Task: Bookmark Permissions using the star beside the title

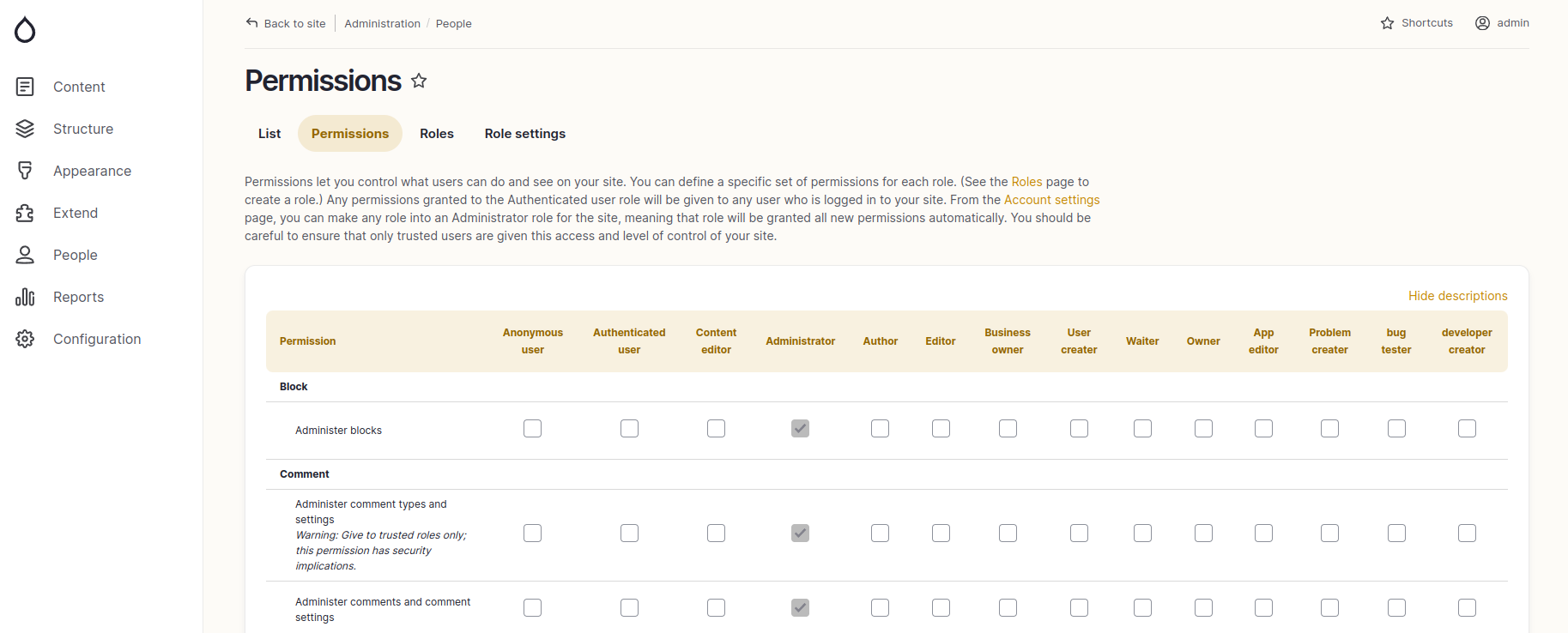Action: (x=419, y=81)
